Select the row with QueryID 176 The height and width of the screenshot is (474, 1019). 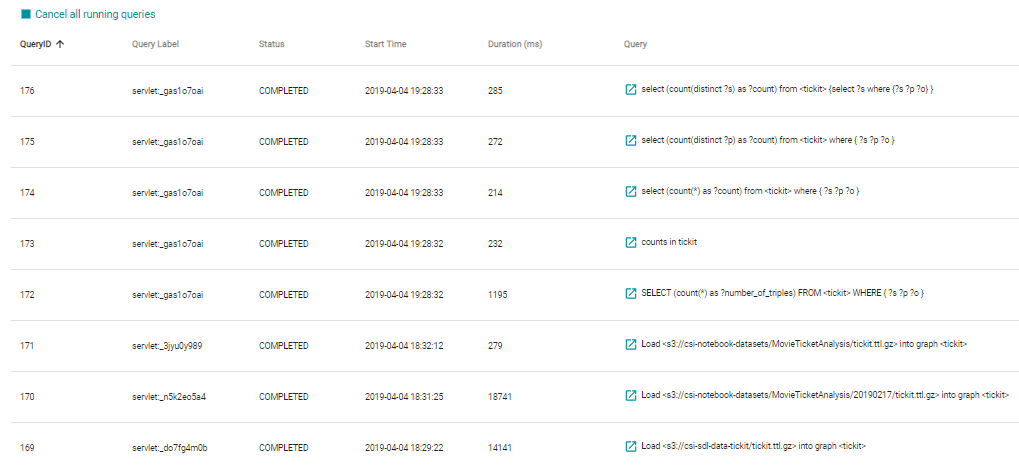point(27,90)
